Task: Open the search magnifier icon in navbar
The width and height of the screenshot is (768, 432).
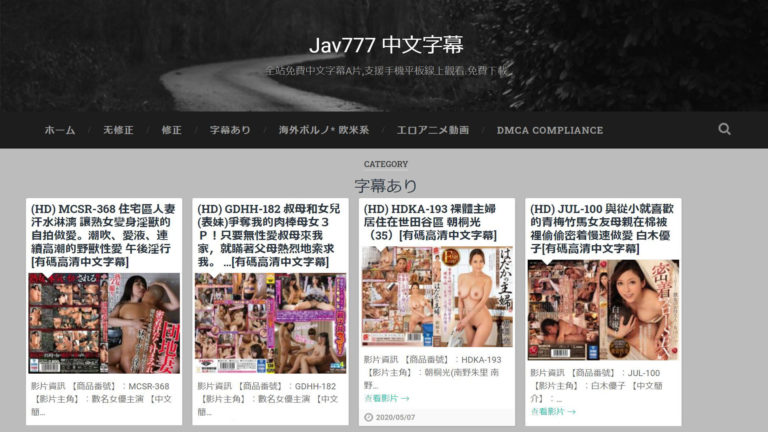Action: 724,129
